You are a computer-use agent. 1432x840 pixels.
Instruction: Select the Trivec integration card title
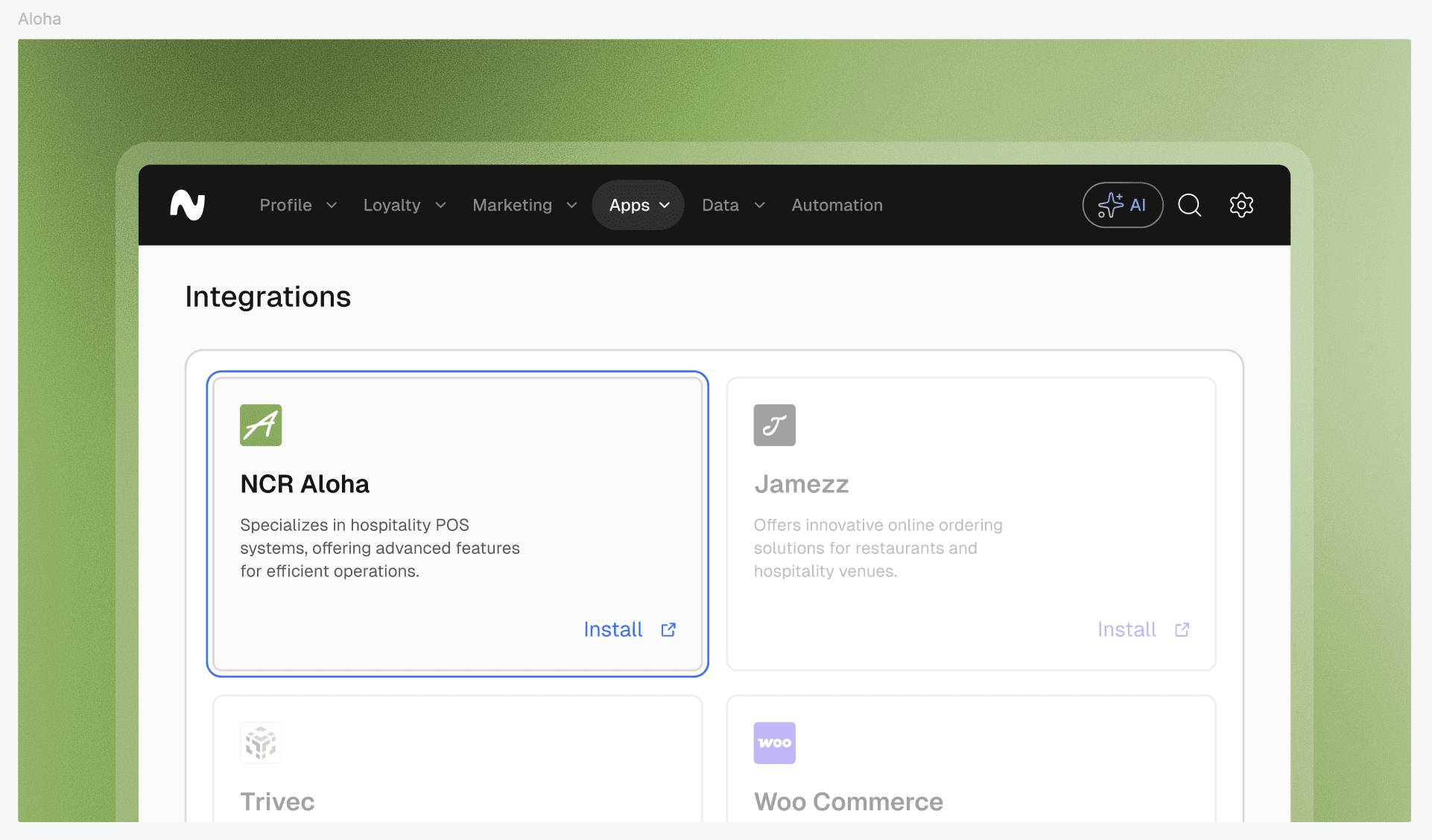tap(277, 802)
